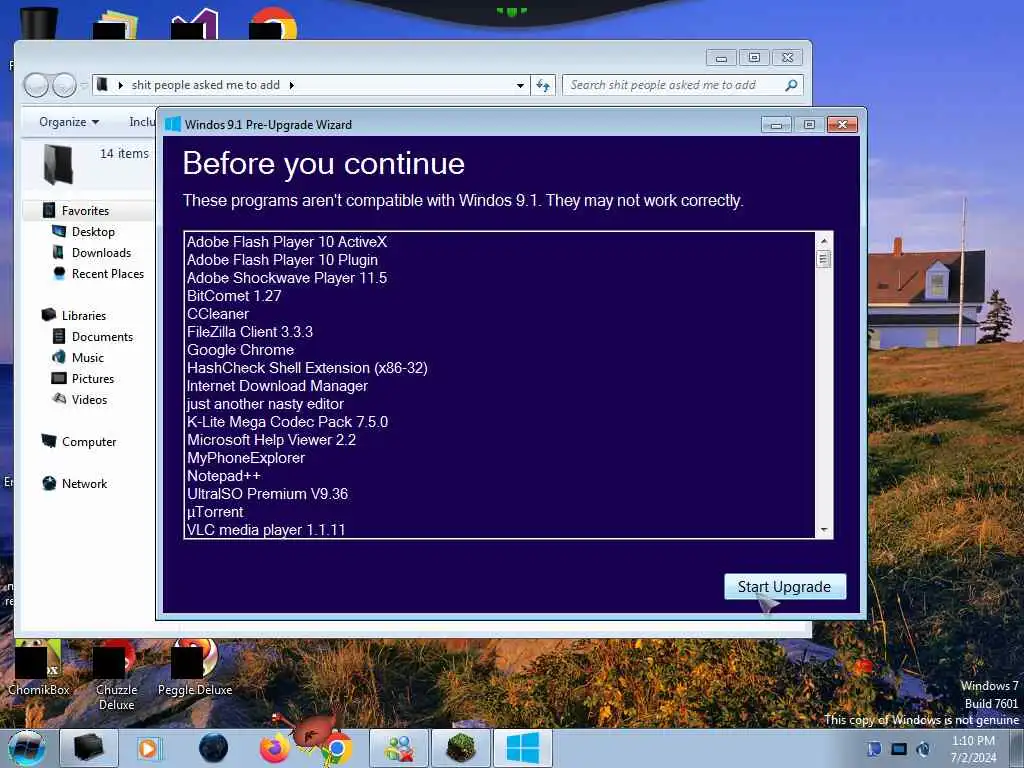Click the tray network monitor icon
Screen dimensions: 1024x768
click(899, 749)
